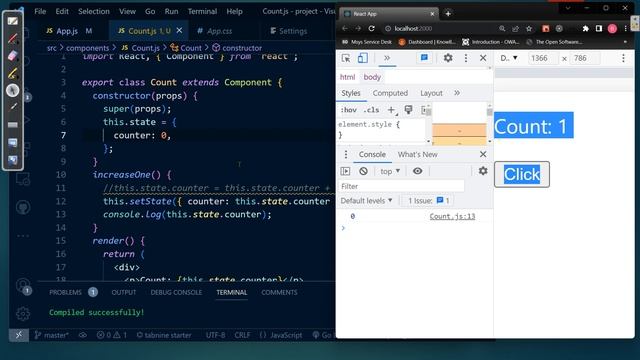Viewport: 640px width, 360px height.
Task: Open Chrome profile avatar
Action: tap(612, 29)
